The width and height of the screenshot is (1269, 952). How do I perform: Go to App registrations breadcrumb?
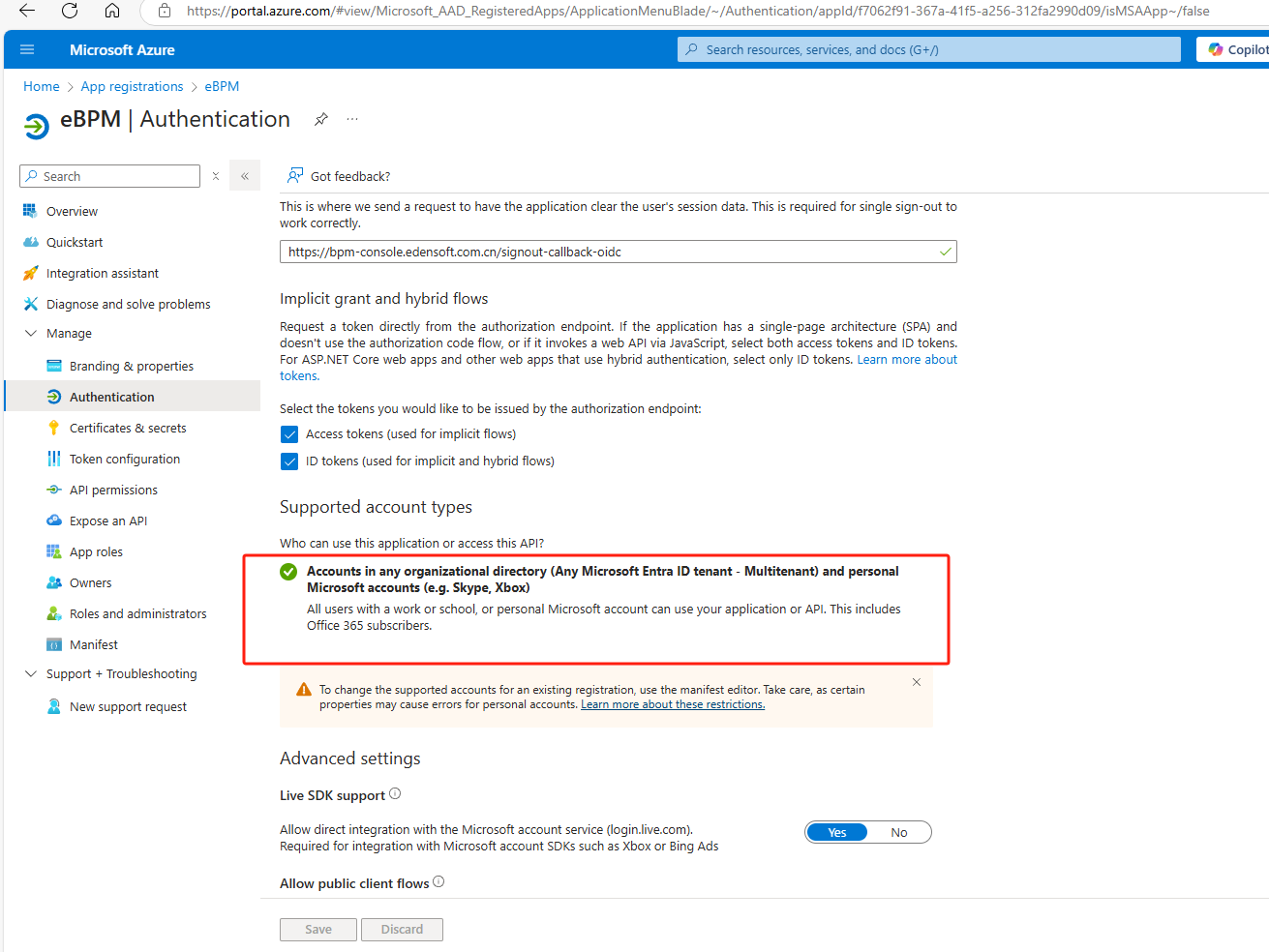tap(132, 86)
